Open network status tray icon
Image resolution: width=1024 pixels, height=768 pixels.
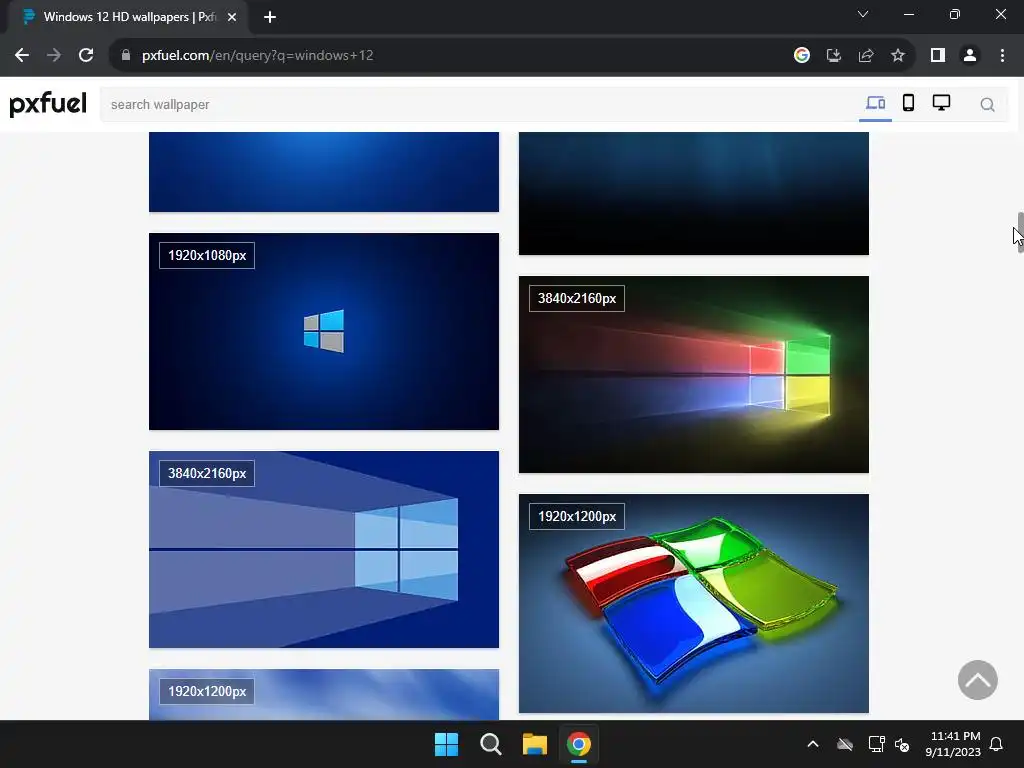click(x=876, y=744)
